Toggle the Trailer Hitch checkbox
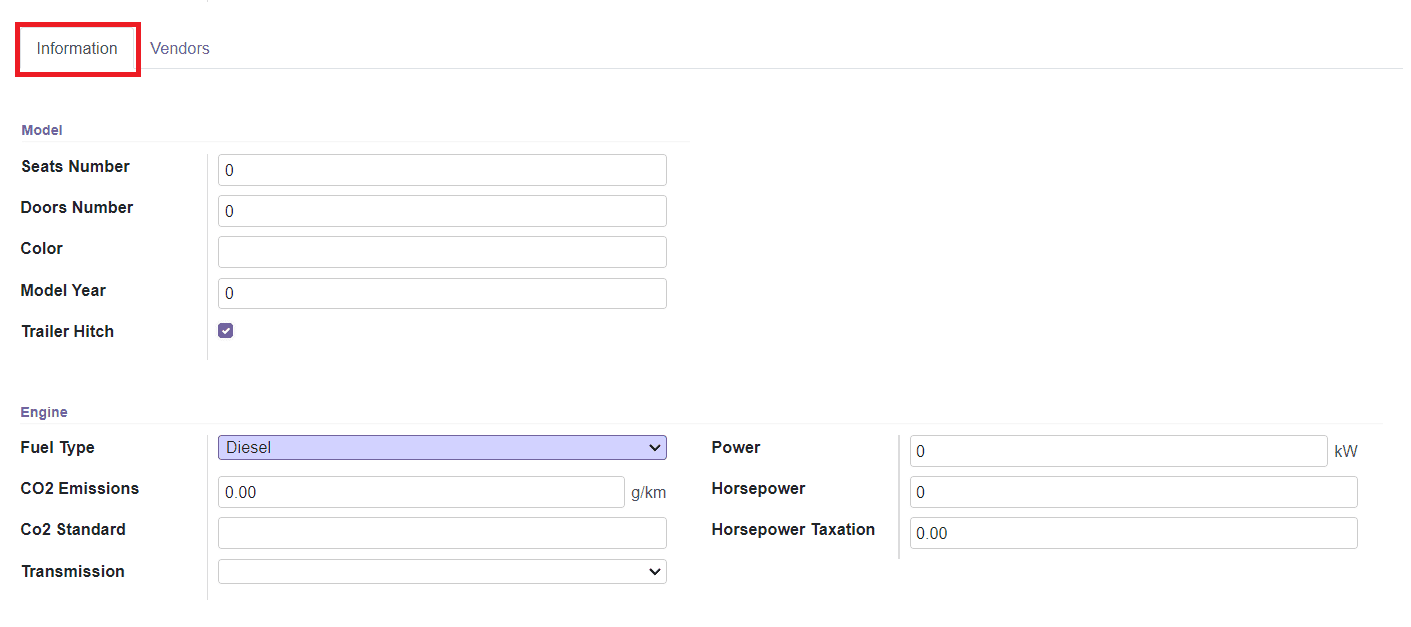 pos(225,329)
